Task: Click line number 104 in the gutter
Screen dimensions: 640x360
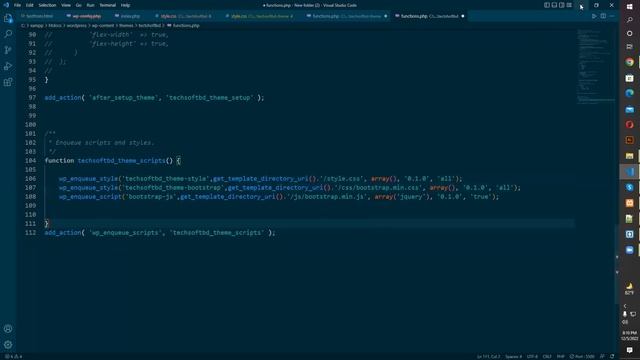Action: [31, 161]
